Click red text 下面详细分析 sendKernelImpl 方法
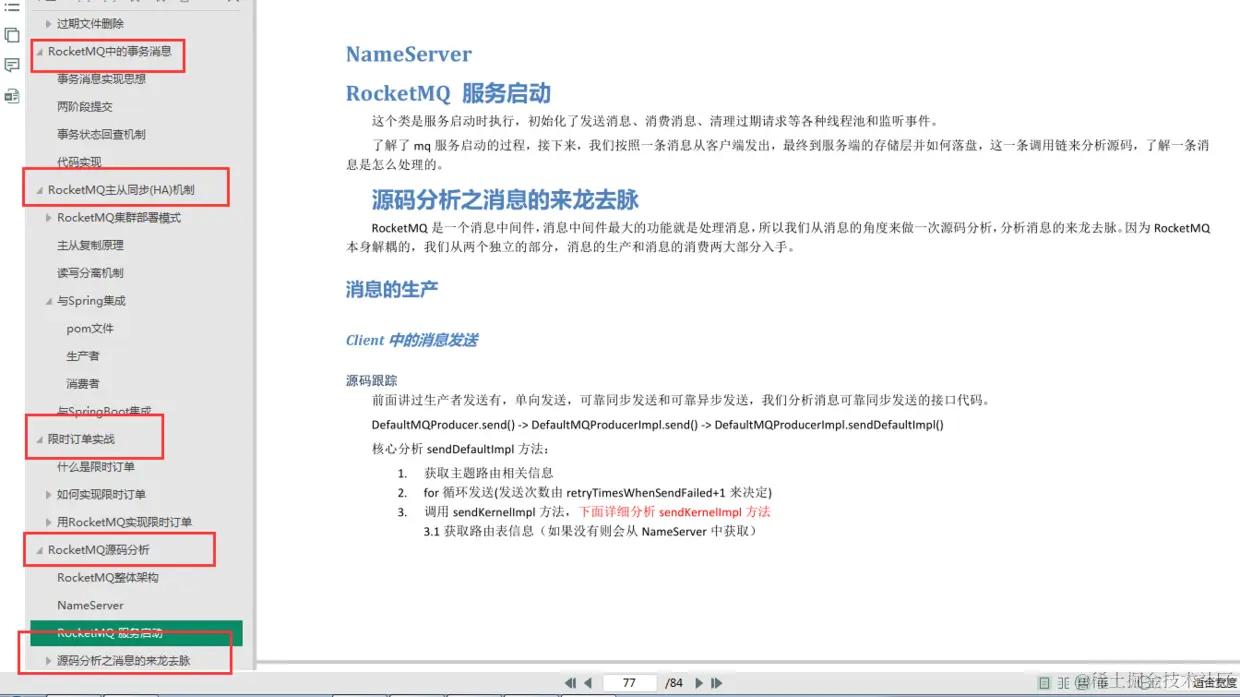This screenshot has width=1240, height=697. click(675, 511)
